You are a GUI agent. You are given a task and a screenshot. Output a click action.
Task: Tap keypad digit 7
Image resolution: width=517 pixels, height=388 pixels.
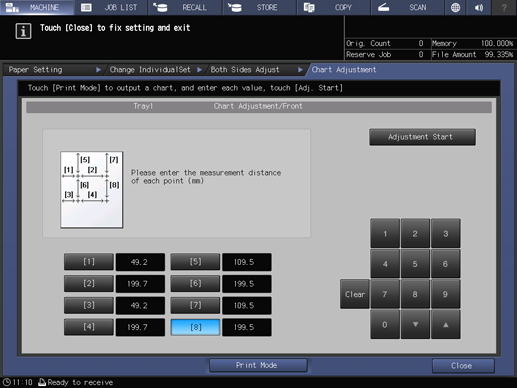tap(385, 294)
